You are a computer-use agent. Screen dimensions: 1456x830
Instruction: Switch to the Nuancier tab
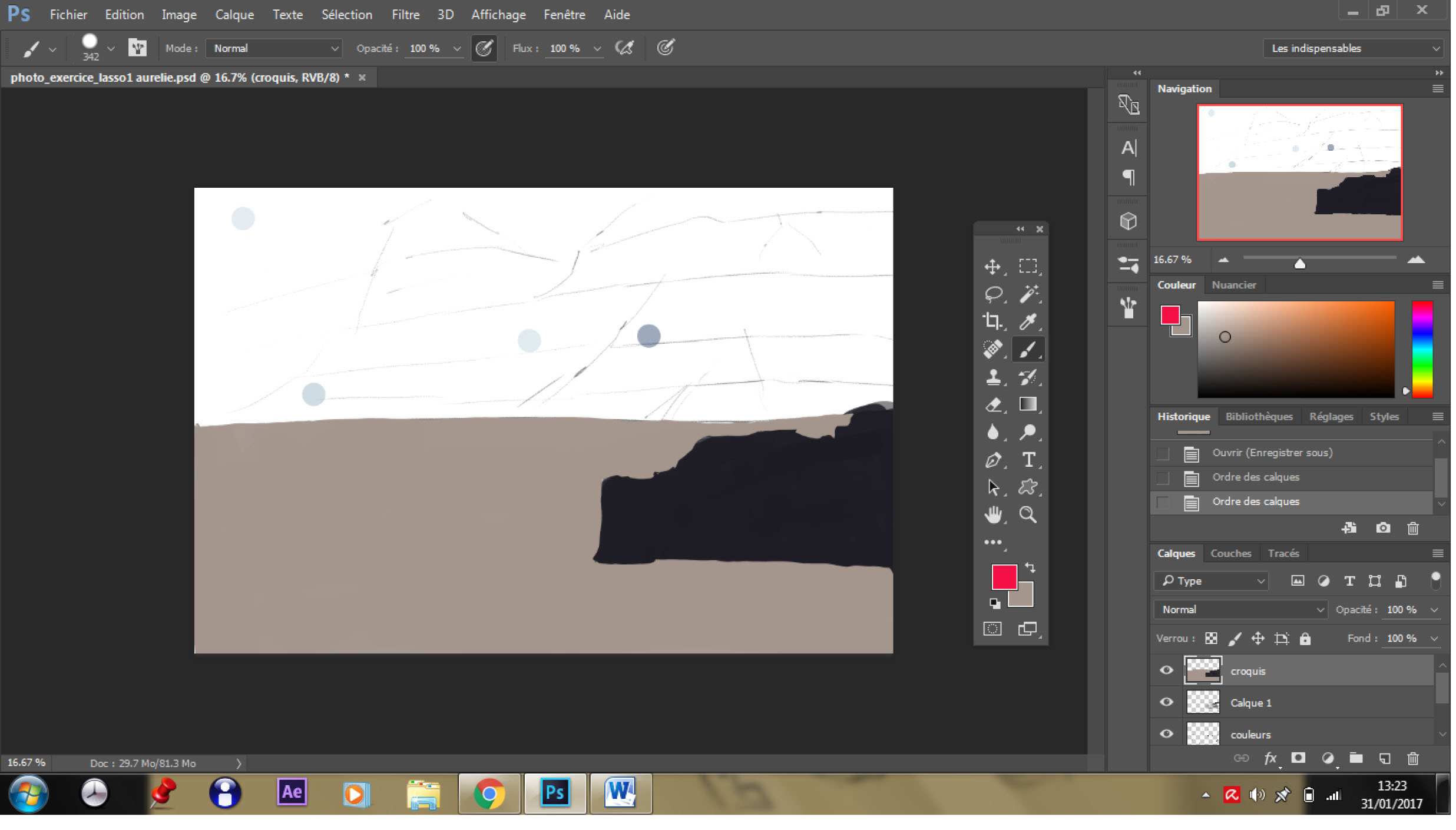pyautogui.click(x=1233, y=285)
